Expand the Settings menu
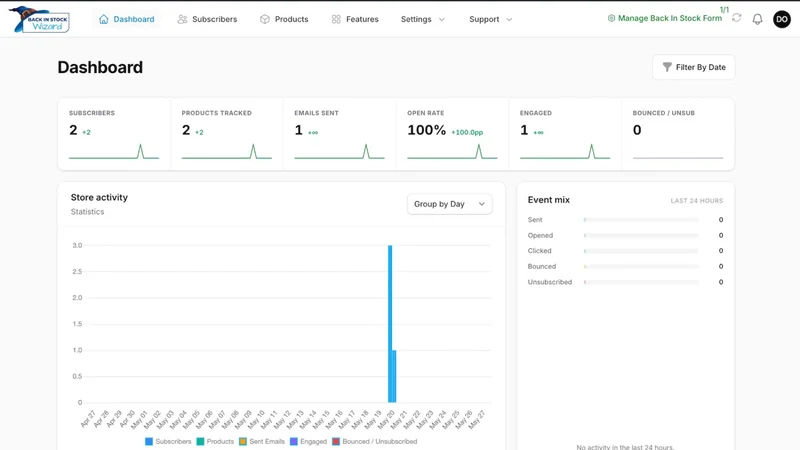 [422, 19]
